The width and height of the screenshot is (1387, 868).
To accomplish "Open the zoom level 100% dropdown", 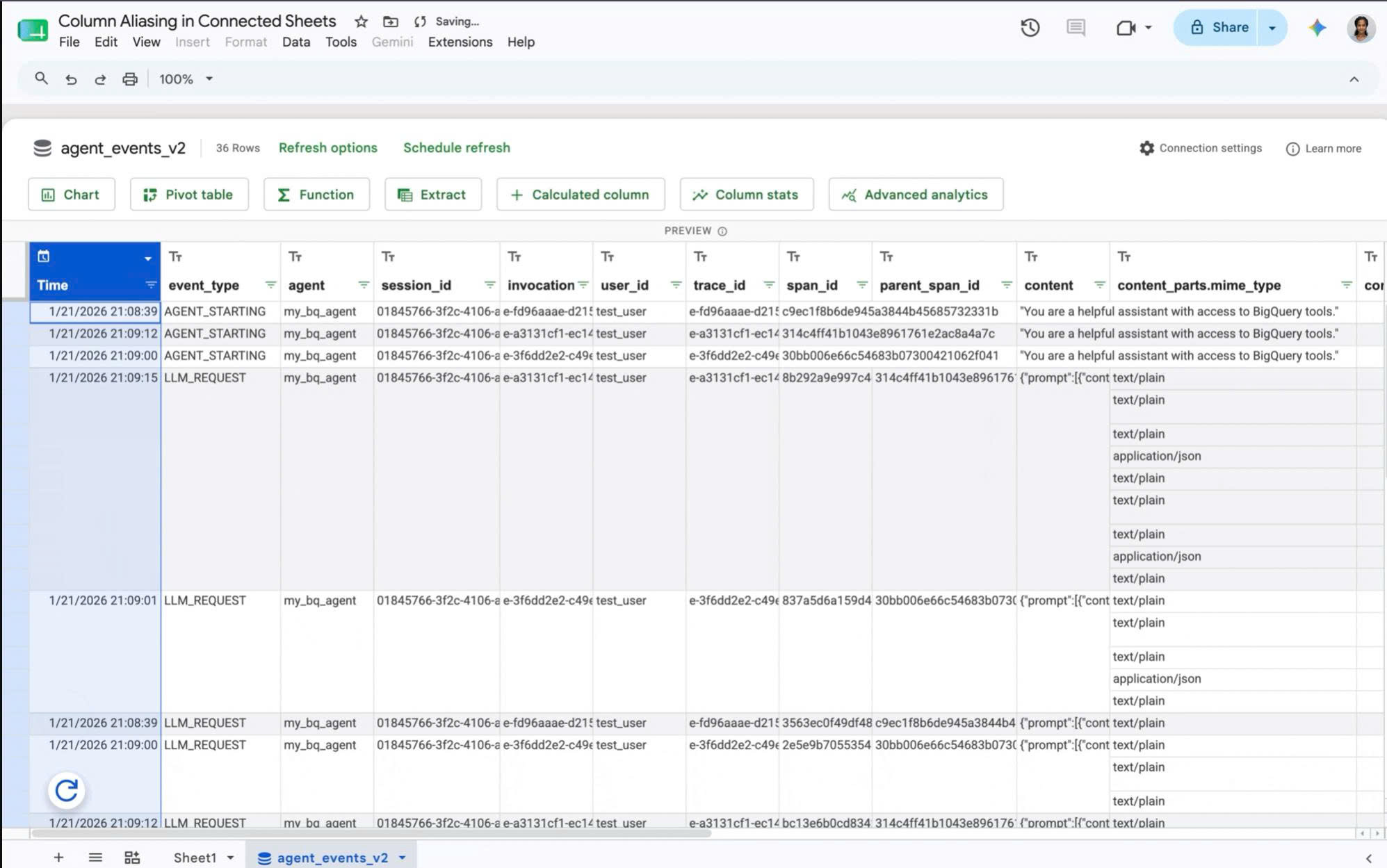I will click(x=186, y=79).
